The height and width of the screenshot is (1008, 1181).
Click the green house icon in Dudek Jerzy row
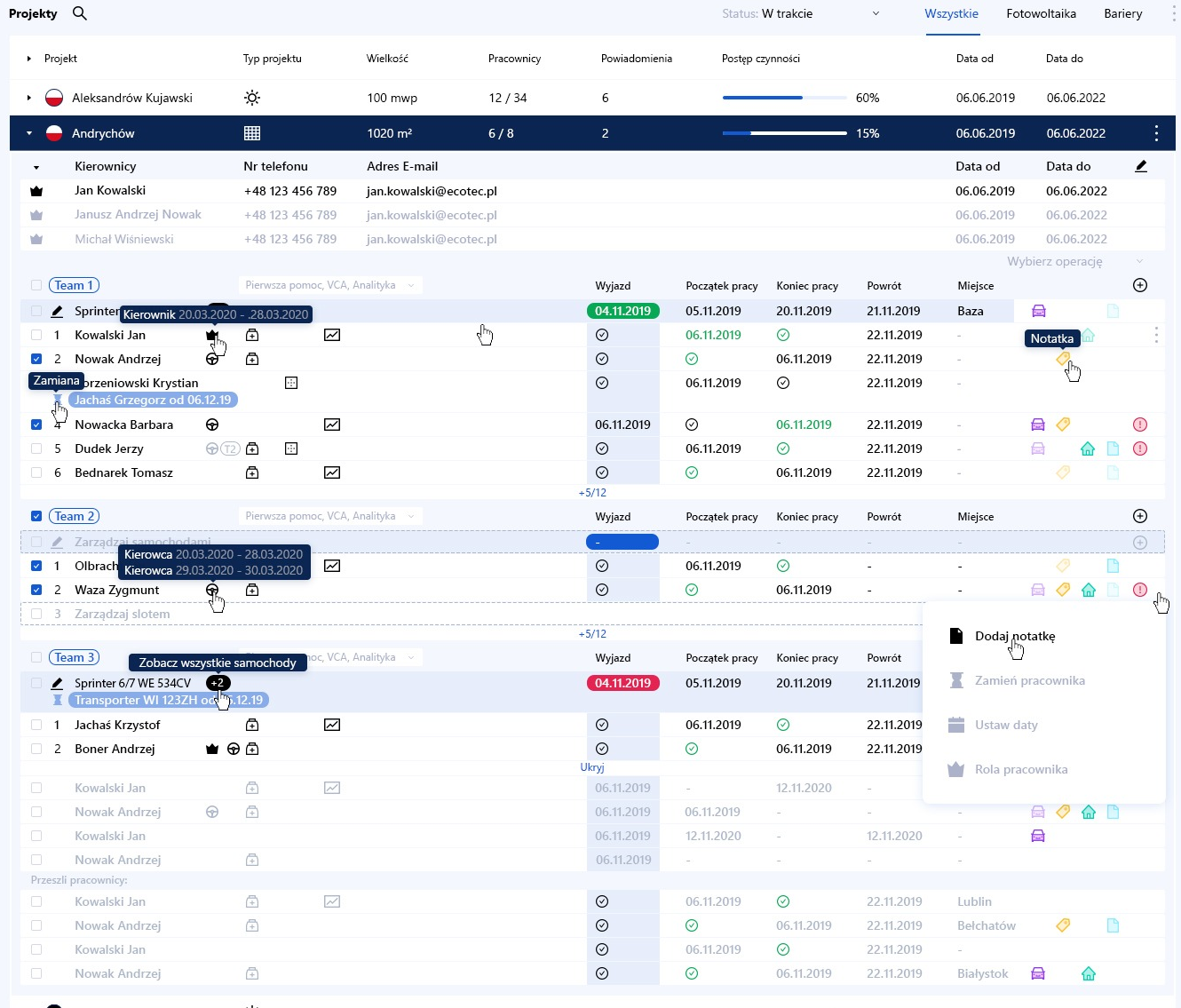[1088, 448]
